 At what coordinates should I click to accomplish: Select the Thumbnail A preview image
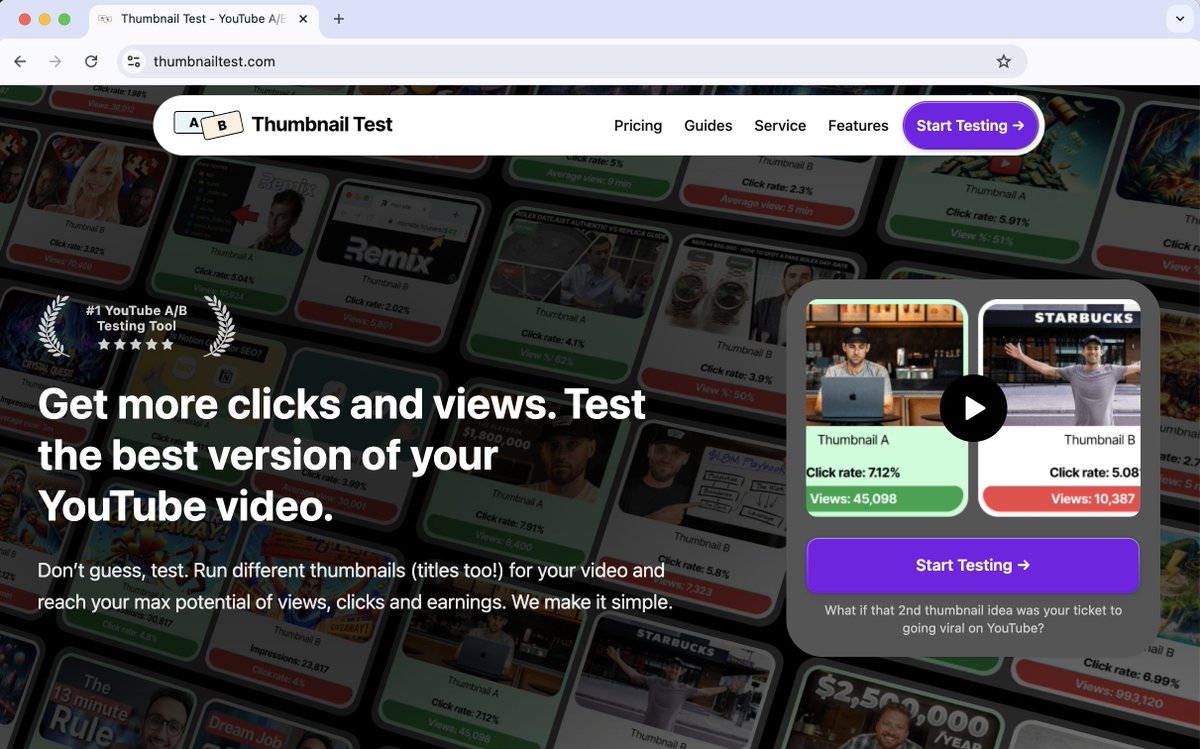click(x=886, y=364)
